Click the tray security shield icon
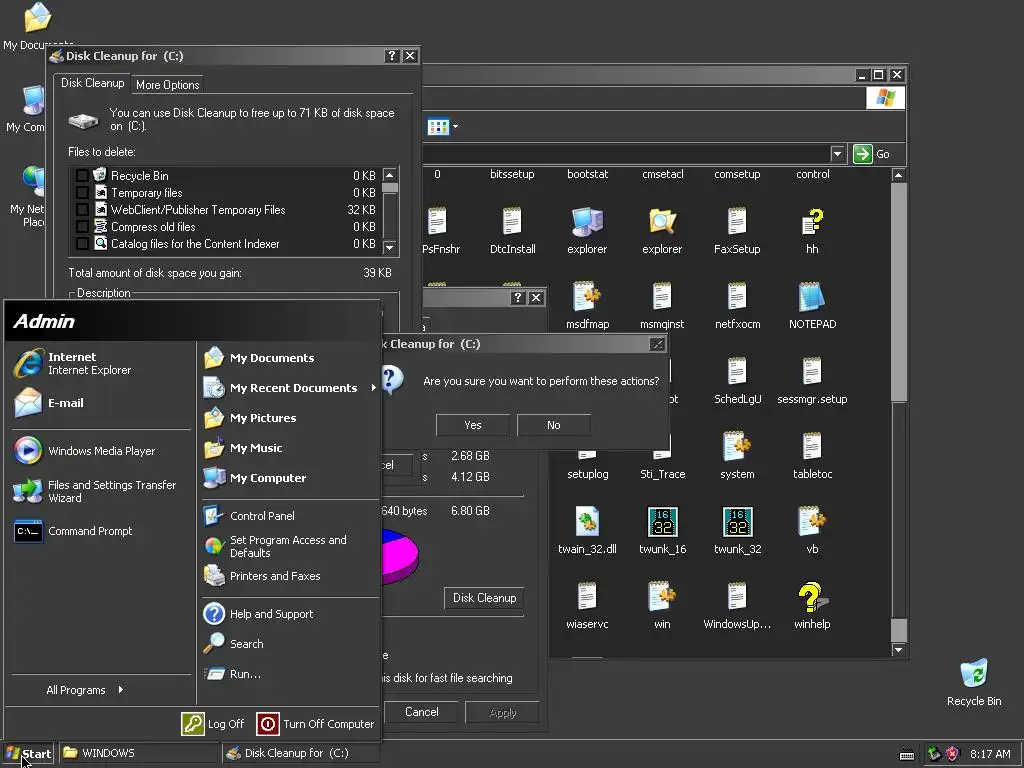 coord(953,754)
